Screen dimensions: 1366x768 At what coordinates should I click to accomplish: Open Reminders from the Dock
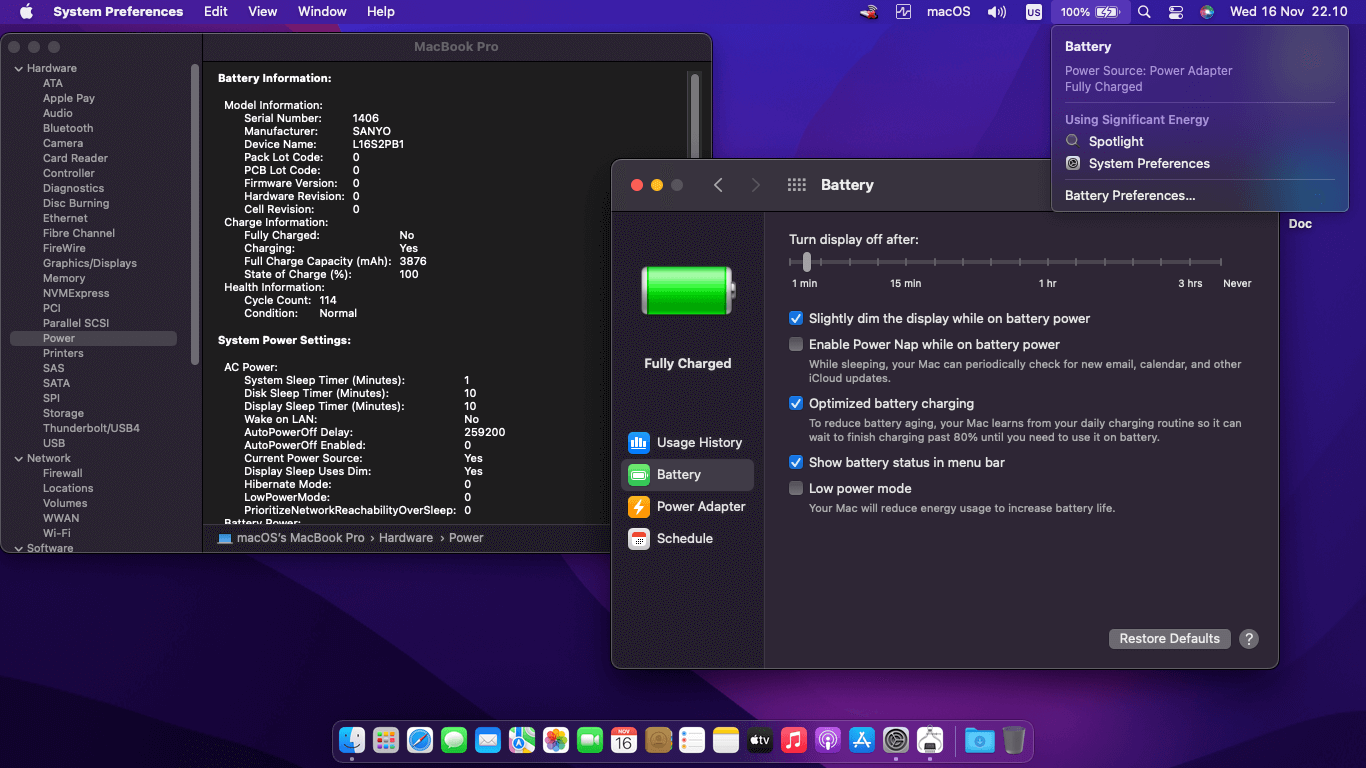692,740
